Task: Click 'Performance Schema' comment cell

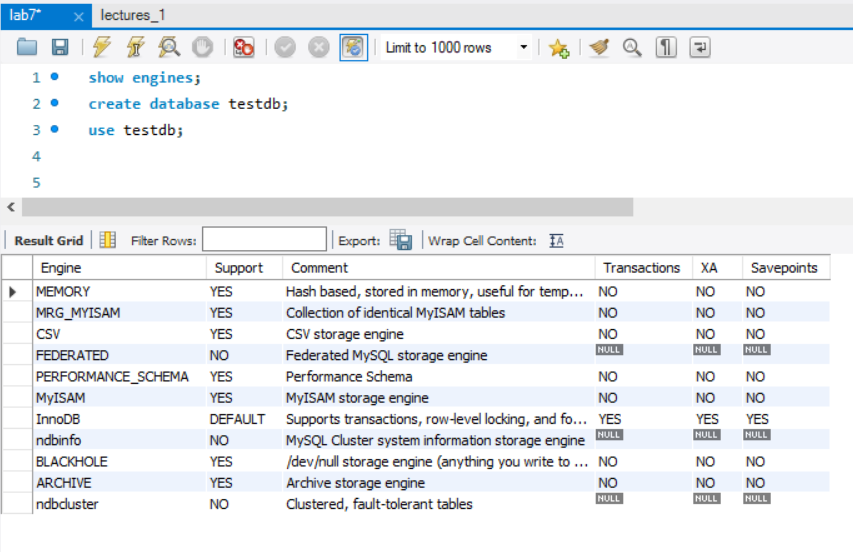Action: (438, 376)
